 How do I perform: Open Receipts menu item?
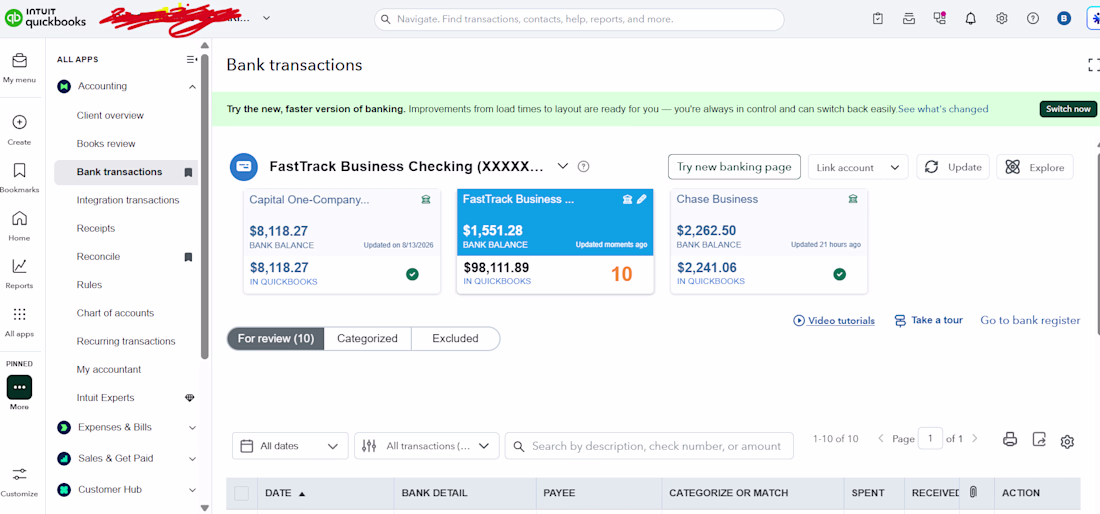click(x=95, y=228)
